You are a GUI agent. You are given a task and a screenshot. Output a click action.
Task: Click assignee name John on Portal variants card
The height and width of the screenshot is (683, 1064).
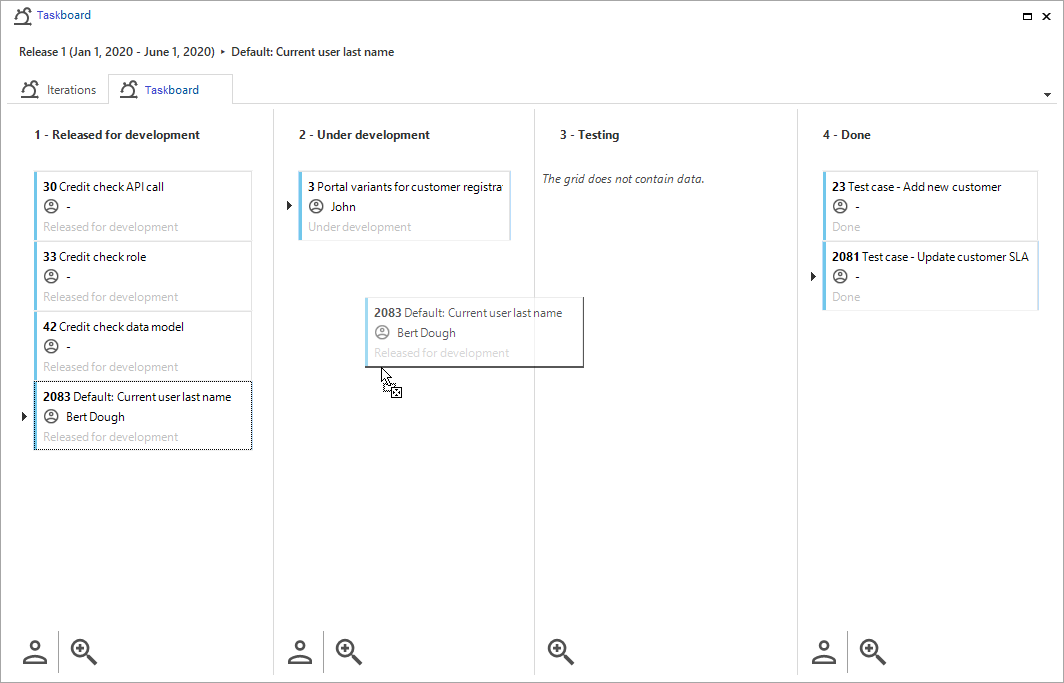coord(343,207)
